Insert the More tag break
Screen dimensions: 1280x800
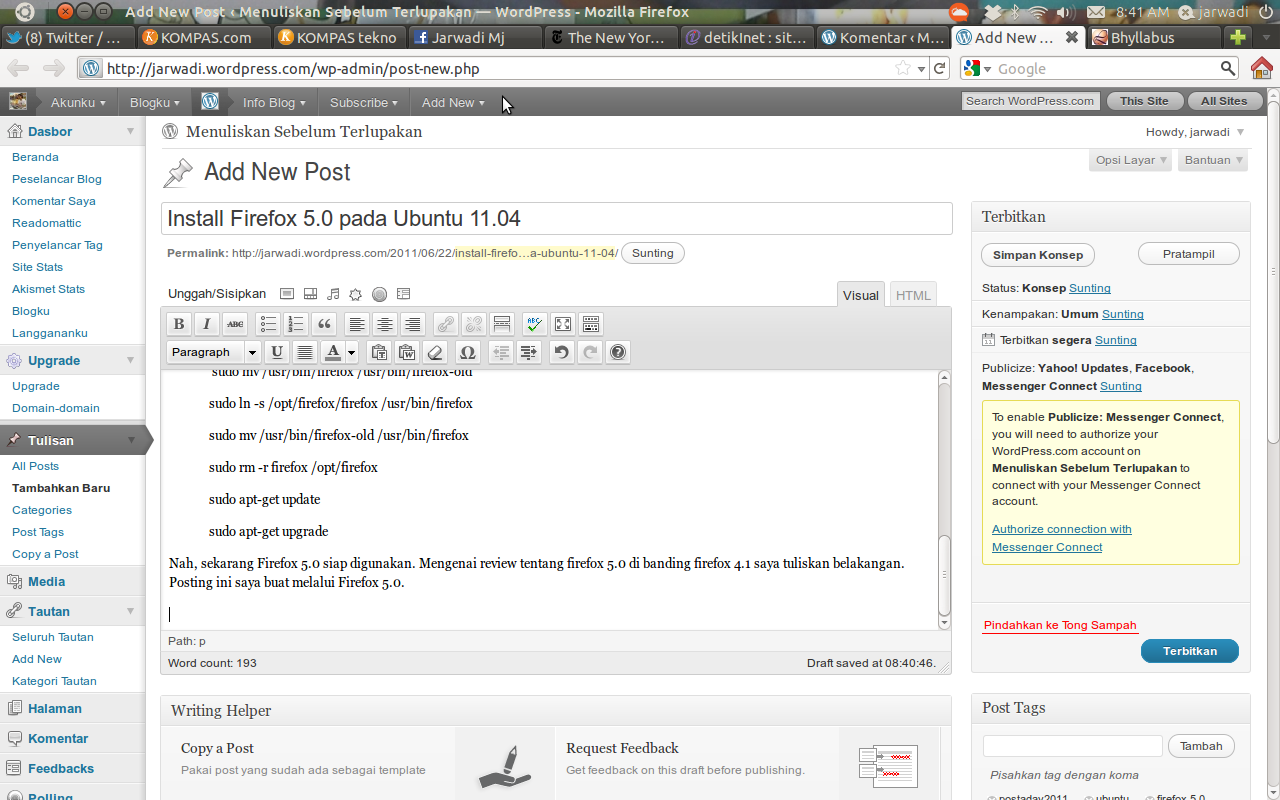[x=502, y=324]
